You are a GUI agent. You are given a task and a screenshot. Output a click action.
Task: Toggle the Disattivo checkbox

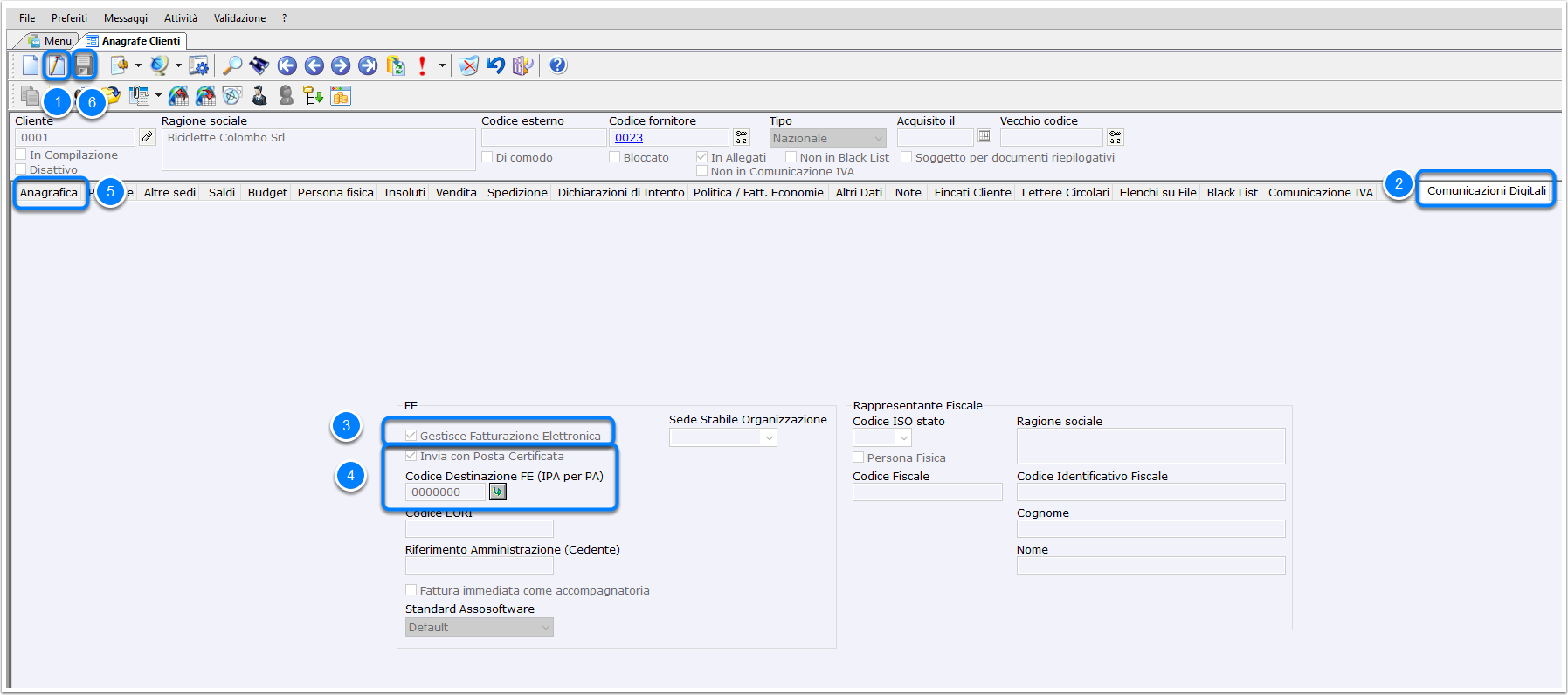21,169
